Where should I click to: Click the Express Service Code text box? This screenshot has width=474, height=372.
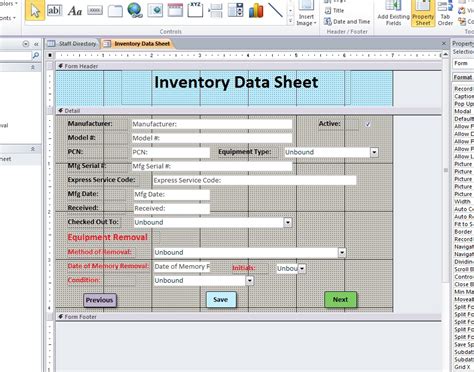tap(254, 180)
